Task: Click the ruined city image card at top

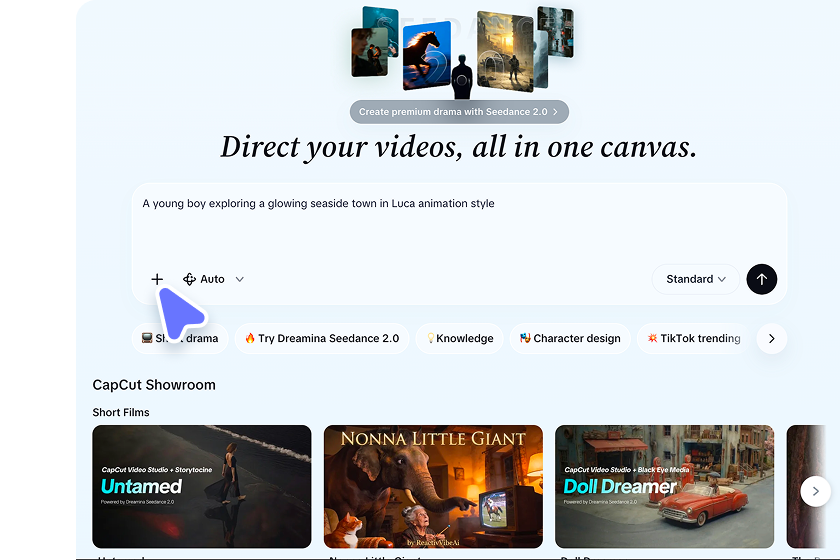Action: click(x=505, y=50)
